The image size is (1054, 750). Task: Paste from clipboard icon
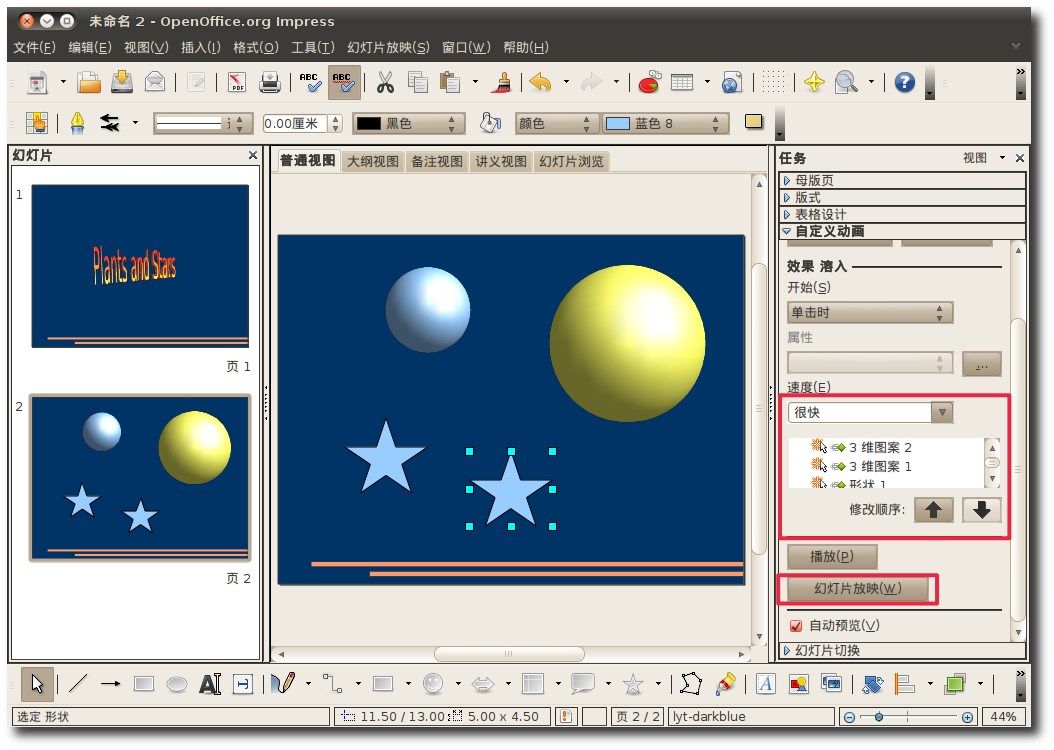(450, 83)
